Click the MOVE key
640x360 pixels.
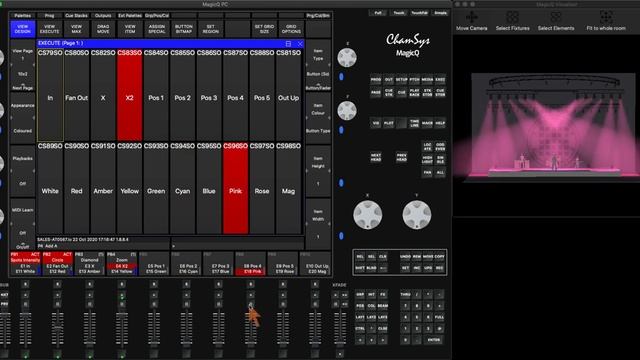coord(428,257)
